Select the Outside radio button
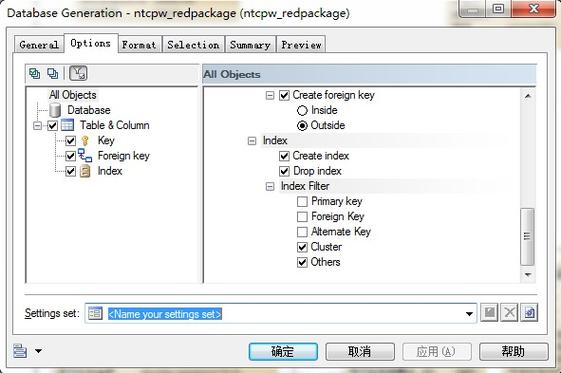The height and width of the screenshot is (373, 561). (x=302, y=126)
